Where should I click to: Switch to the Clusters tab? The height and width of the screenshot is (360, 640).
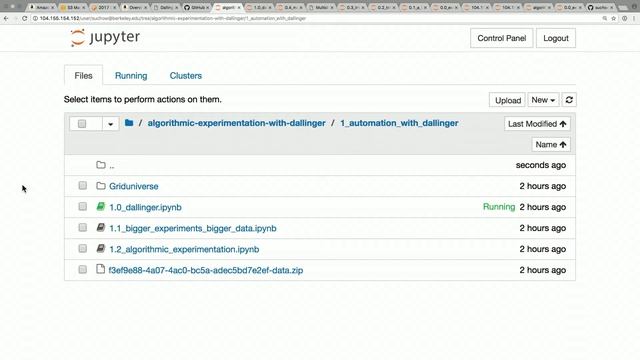tap(186, 76)
